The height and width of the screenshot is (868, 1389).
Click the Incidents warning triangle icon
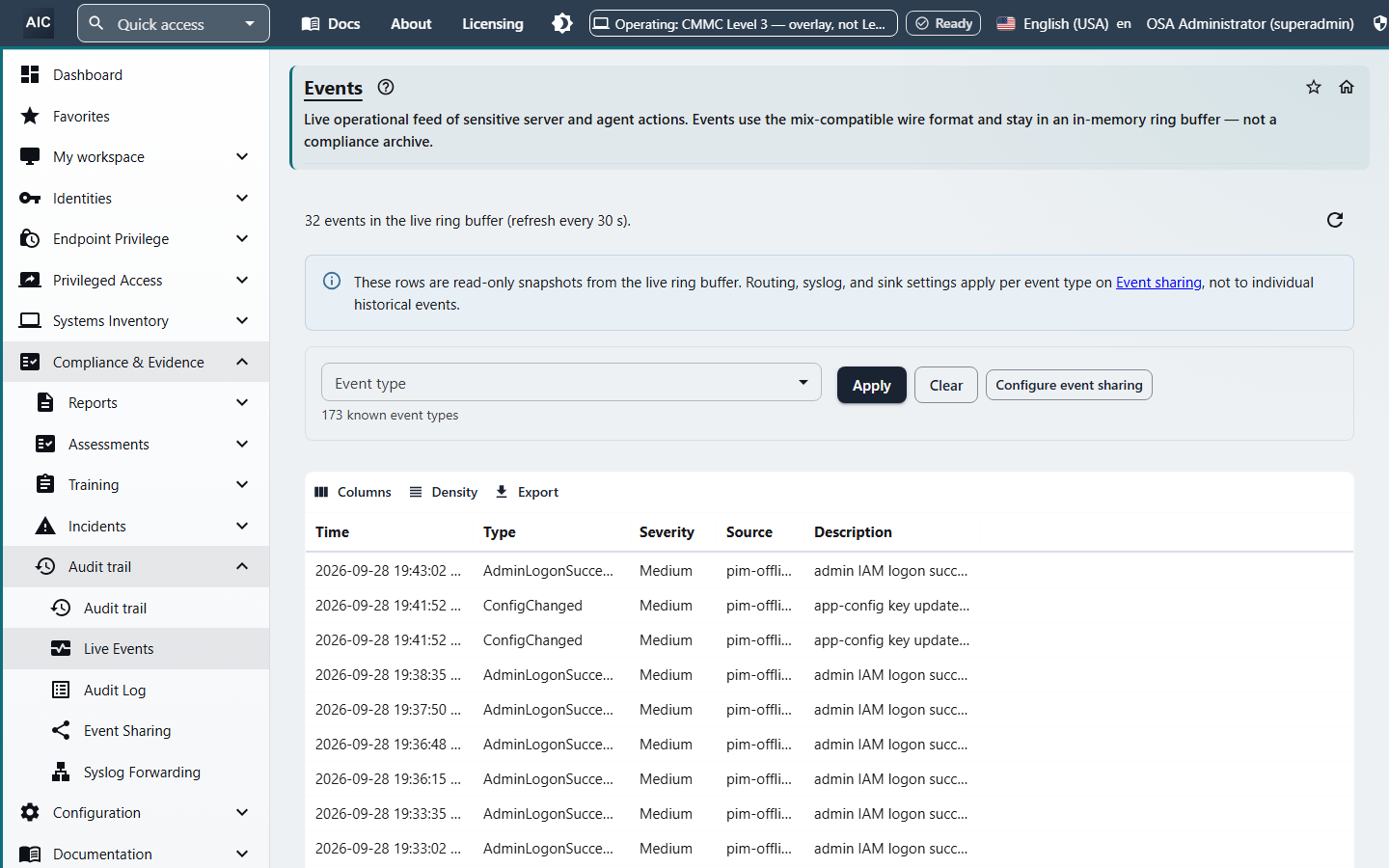(x=45, y=526)
